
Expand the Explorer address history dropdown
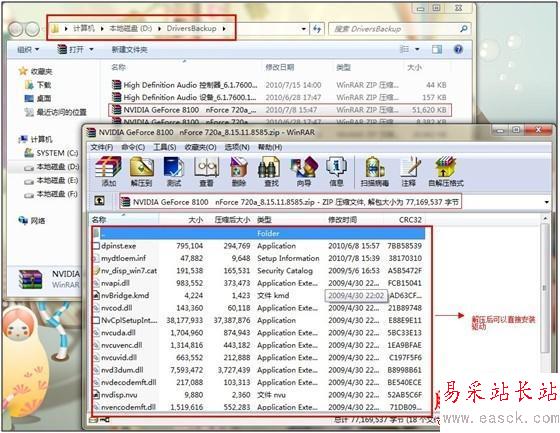tap(304, 29)
